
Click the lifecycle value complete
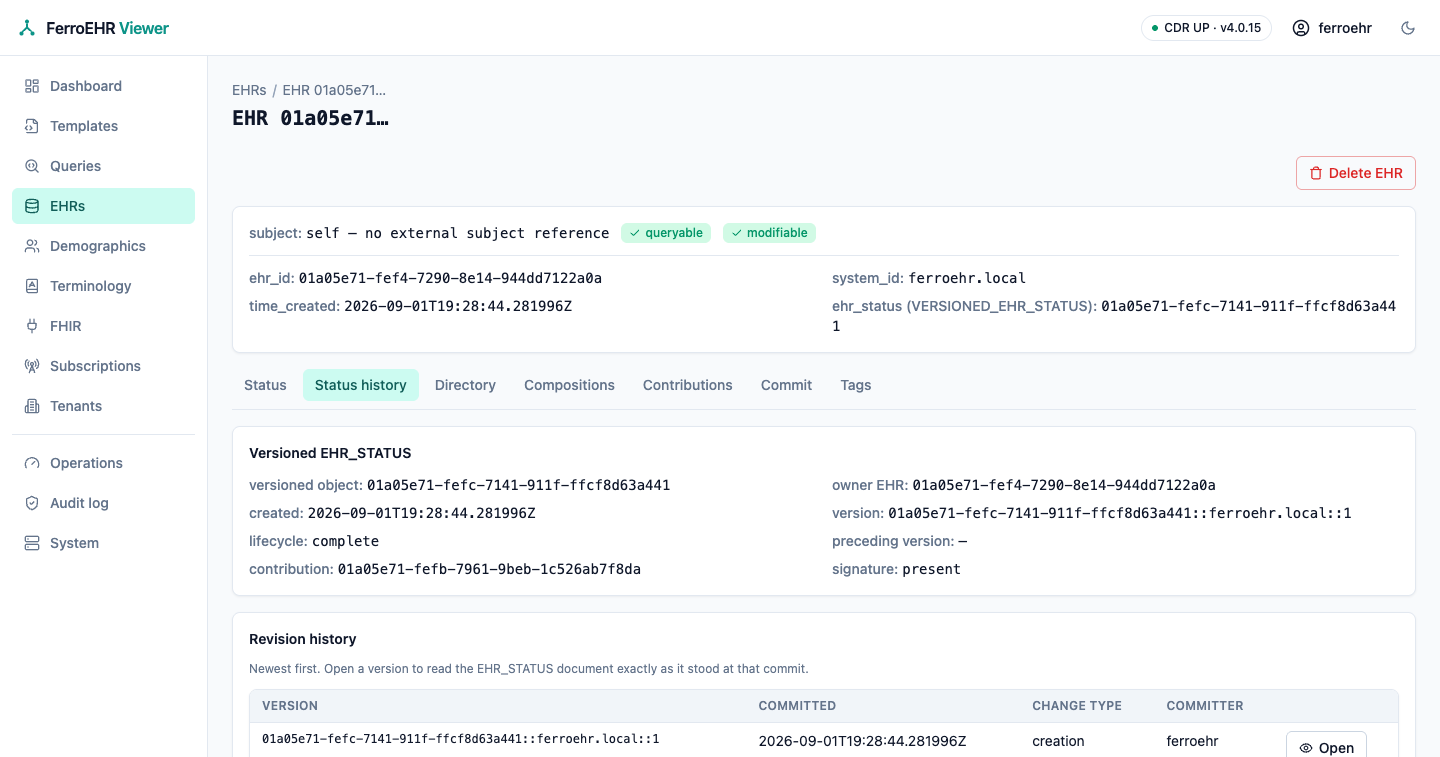pyautogui.click(x=345, y=541)
